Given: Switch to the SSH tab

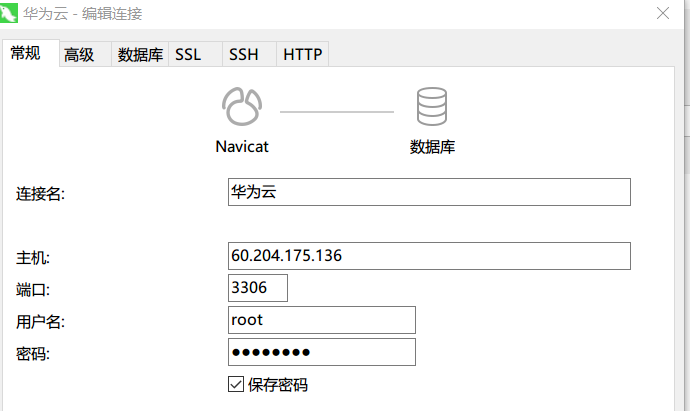Looking at the screenshot, I should pos(249,55).
